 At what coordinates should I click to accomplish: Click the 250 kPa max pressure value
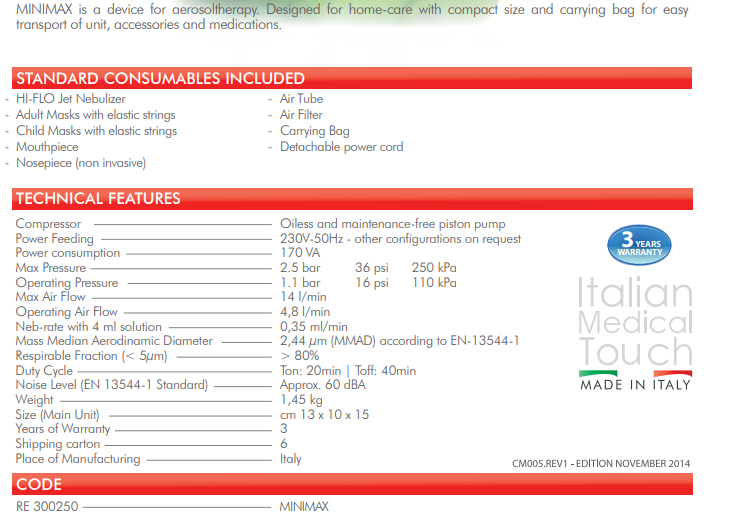(434, 268)
